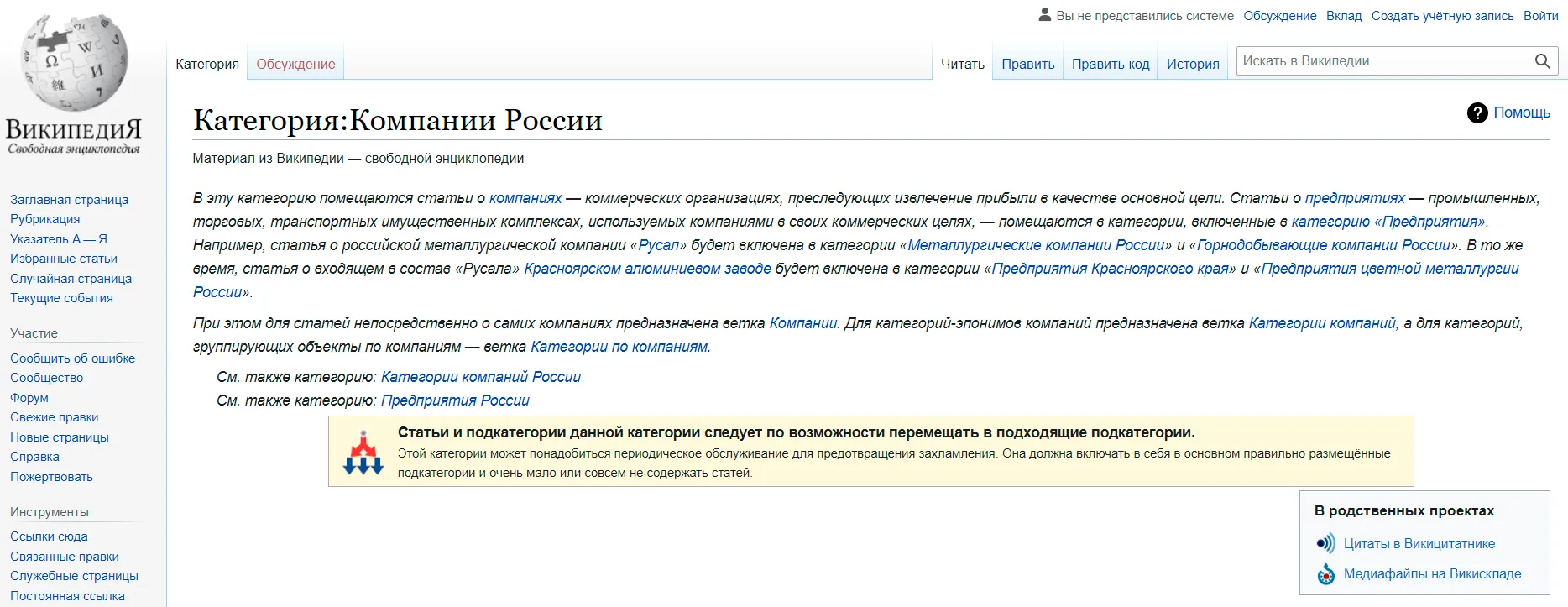
Task: Open Новые страницы
Action: point(60,437)
